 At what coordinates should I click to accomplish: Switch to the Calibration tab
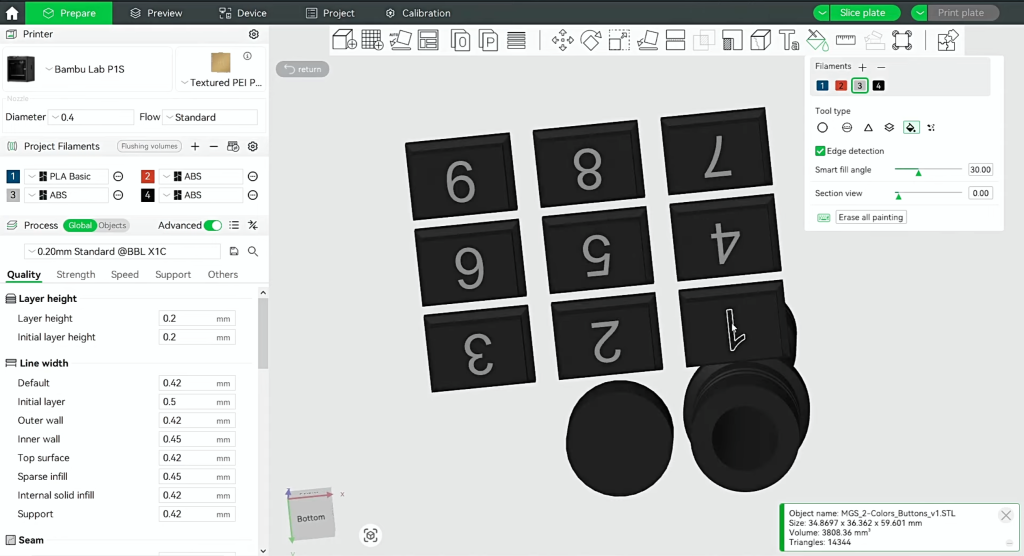pos(418,13)
